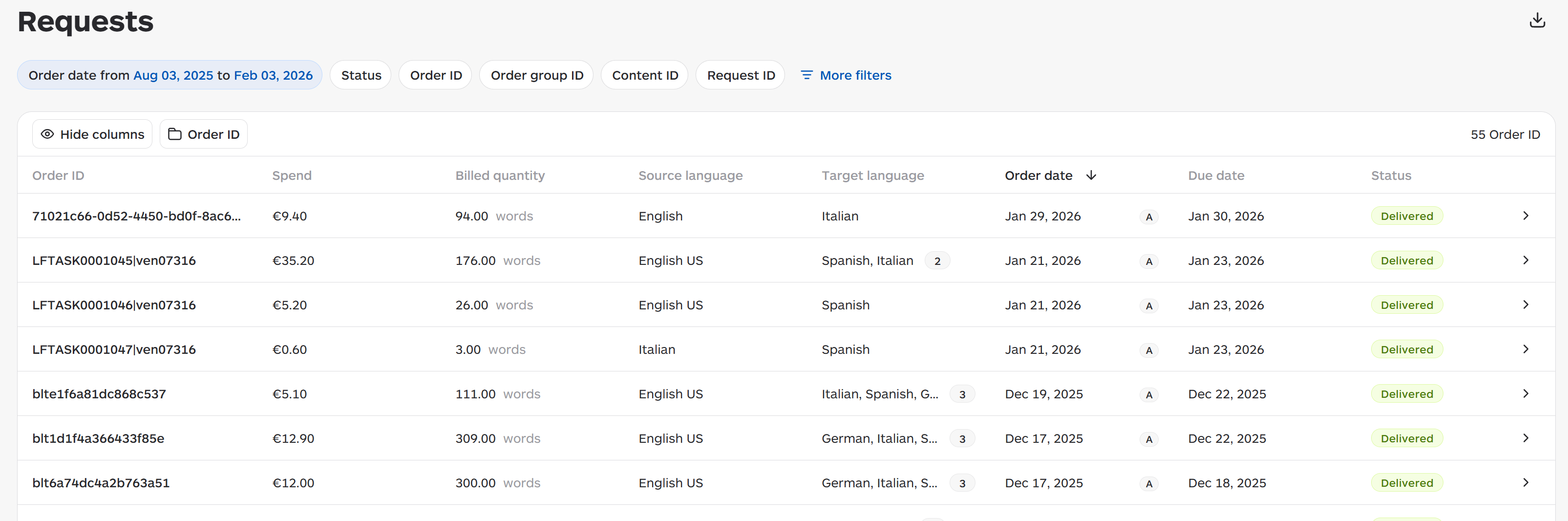The width and height of the screenshot is (1568, 521).
Task: Click the Order date sort arrow
Action: 1091,175
